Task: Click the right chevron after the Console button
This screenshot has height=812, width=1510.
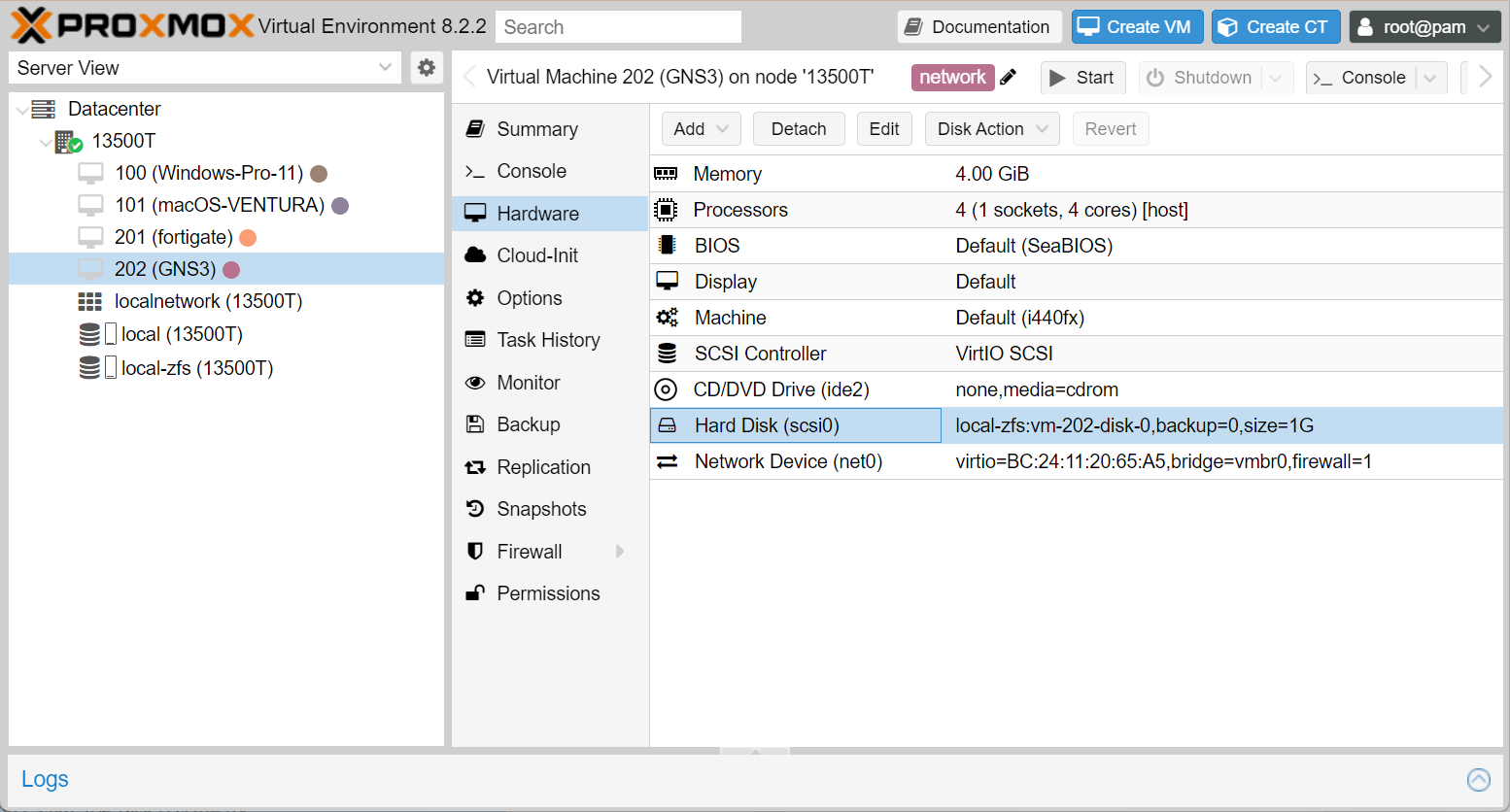Action: [1485, 77]
